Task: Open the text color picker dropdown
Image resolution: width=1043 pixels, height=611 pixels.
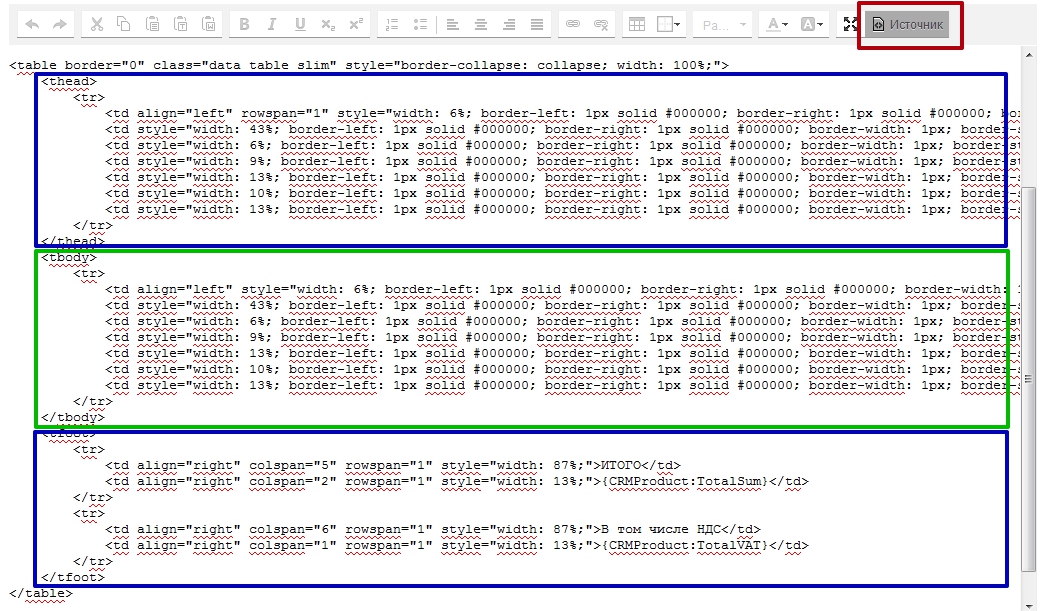Action: pyautogui.click(x=774, y=24)
